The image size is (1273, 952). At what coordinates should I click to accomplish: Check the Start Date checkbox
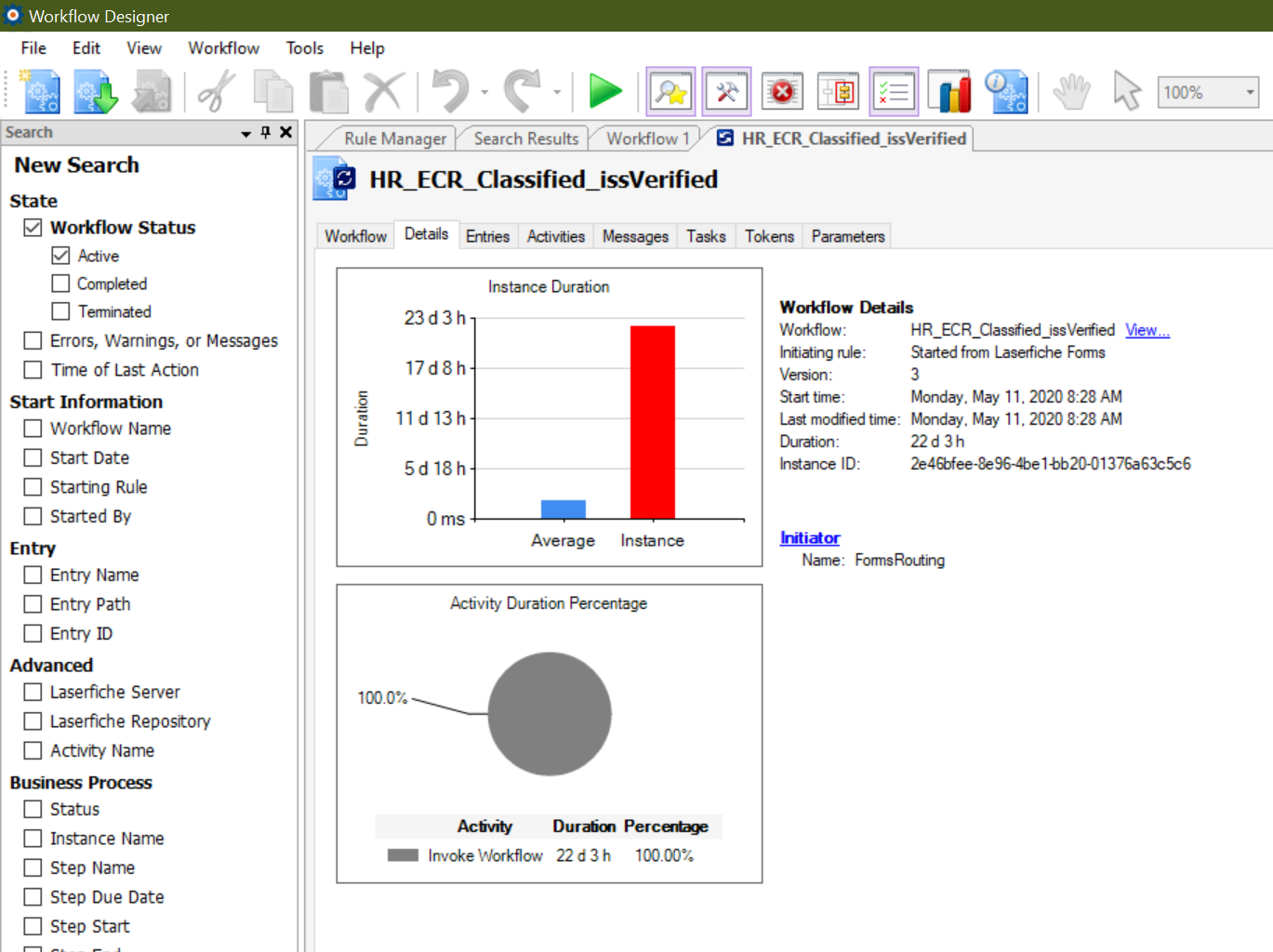coord(33,457)
